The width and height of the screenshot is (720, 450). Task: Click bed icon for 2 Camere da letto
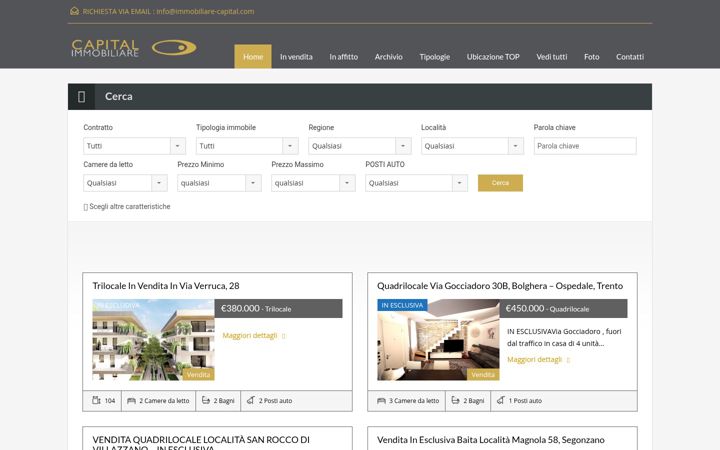coord(131,400)
